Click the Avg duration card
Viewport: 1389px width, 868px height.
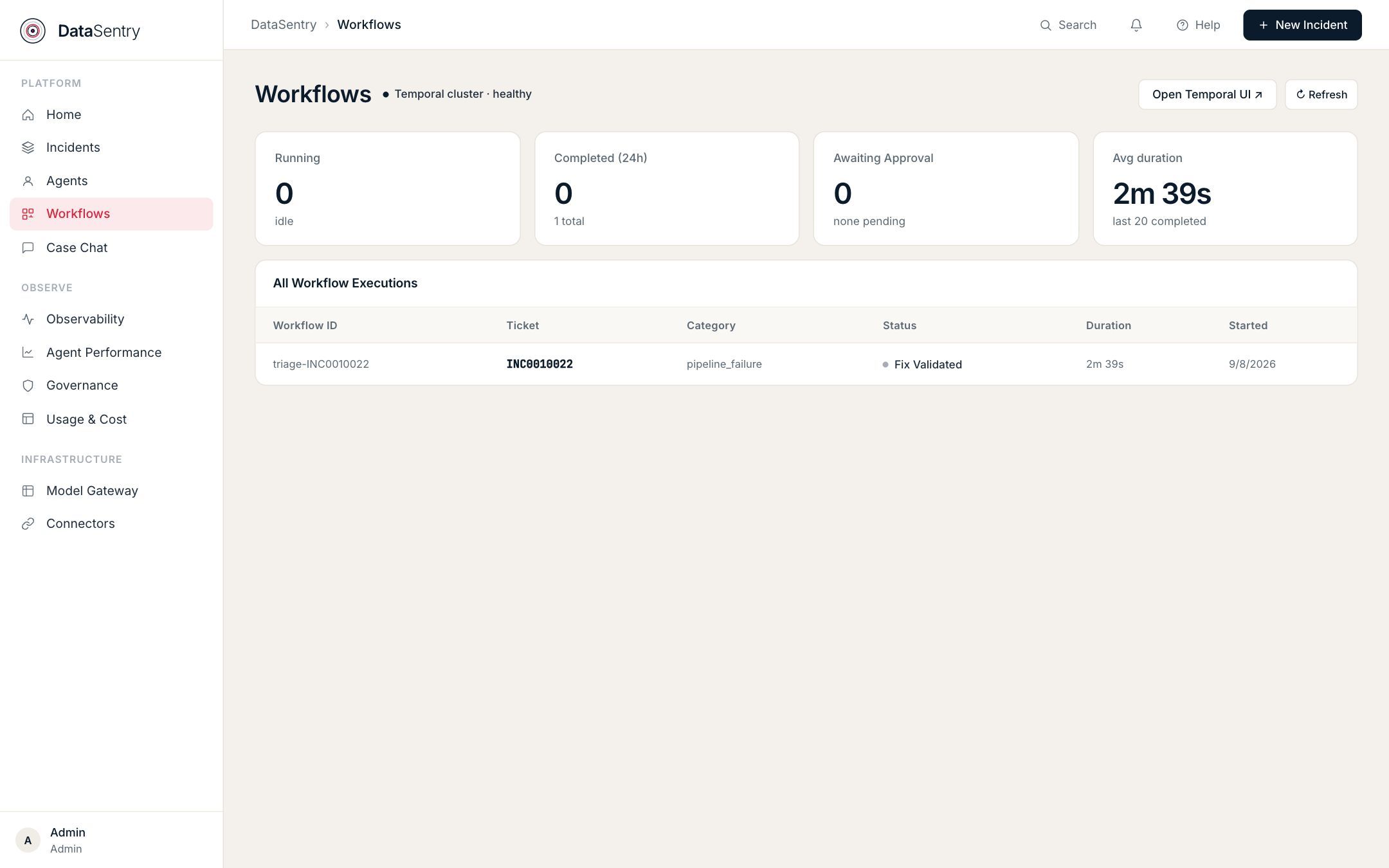pyautogui.click(x=1225, y=188)
